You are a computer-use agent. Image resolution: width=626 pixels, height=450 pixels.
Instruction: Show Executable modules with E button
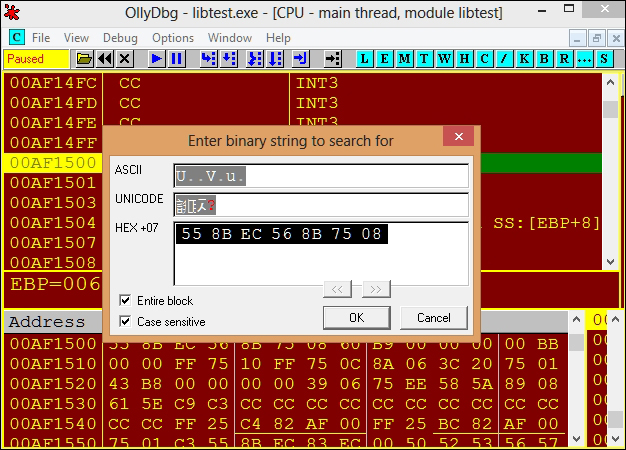(384, 59)
